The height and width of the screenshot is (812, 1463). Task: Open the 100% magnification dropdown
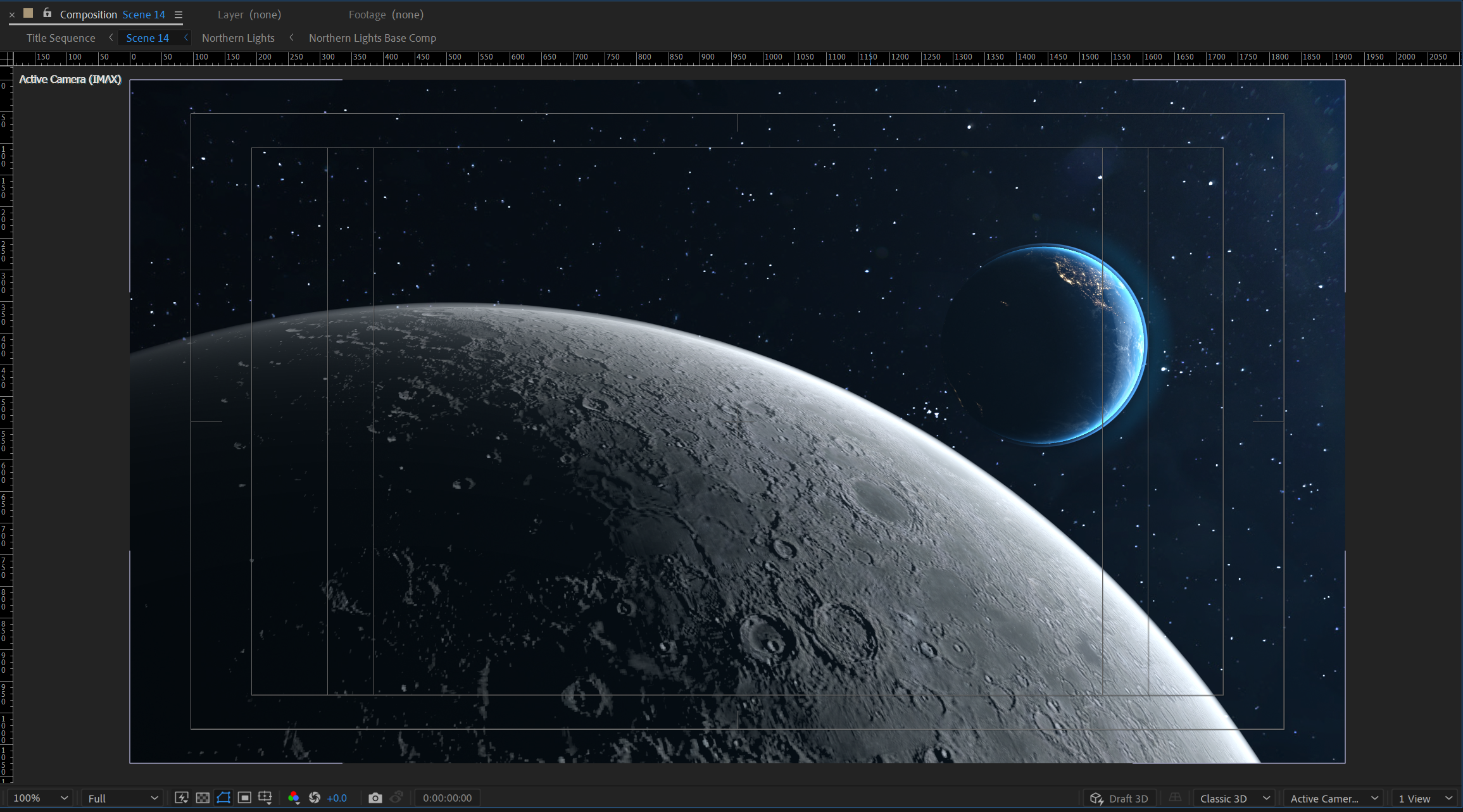point(41,798)
